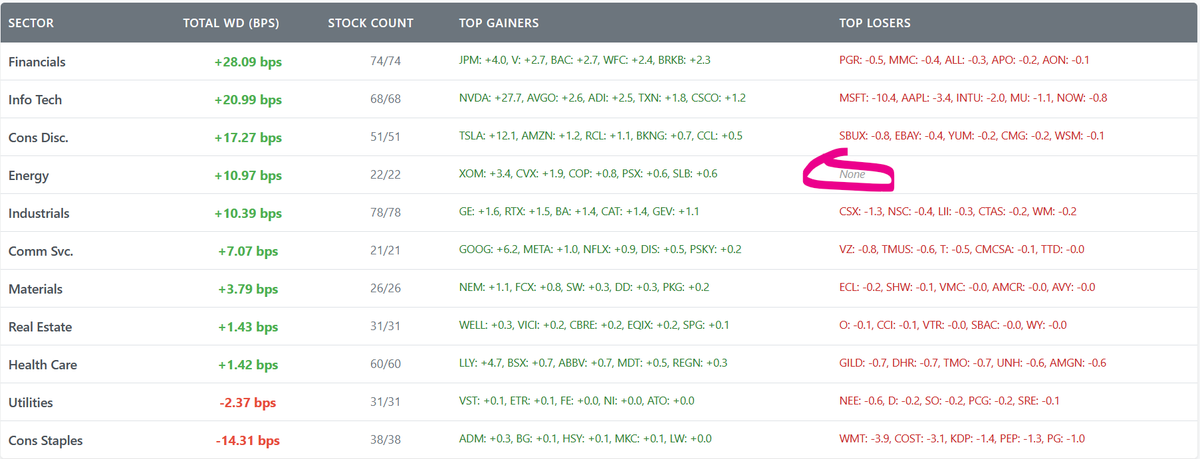Select the Energy sector name
Viewport: 1200px width, 459px height.
(x=29, y=175)
